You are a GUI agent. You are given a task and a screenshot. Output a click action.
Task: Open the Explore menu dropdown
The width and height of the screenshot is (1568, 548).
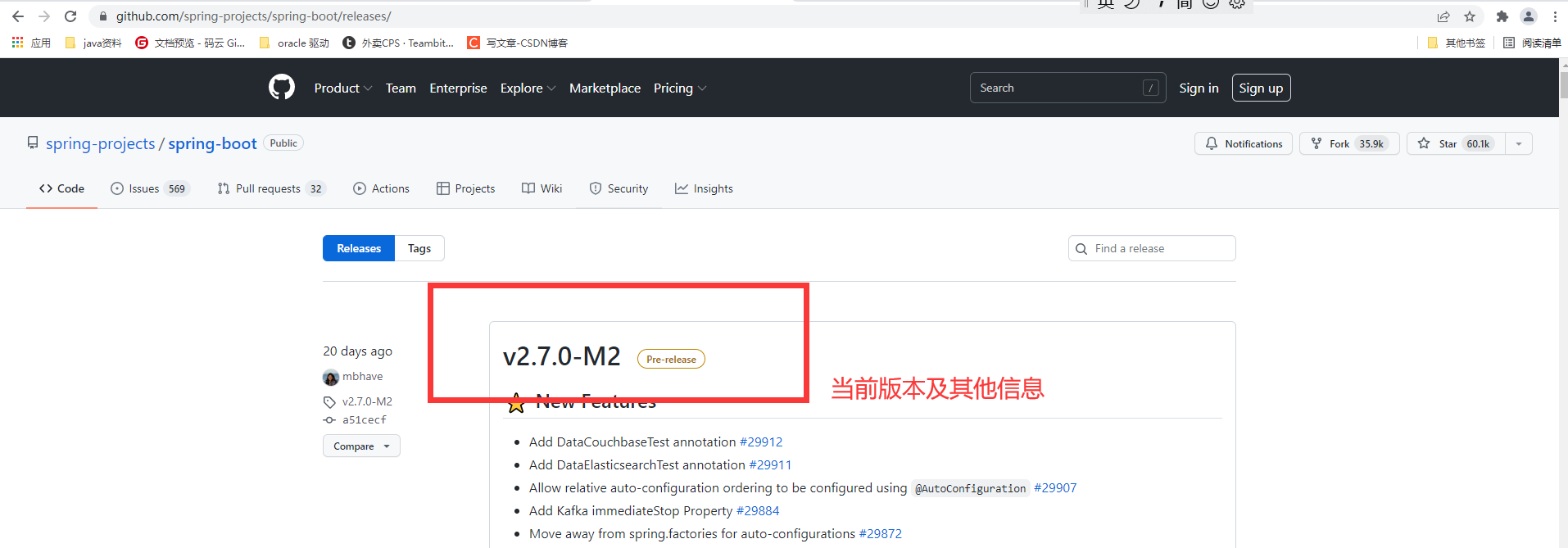[x=528, y=88]
